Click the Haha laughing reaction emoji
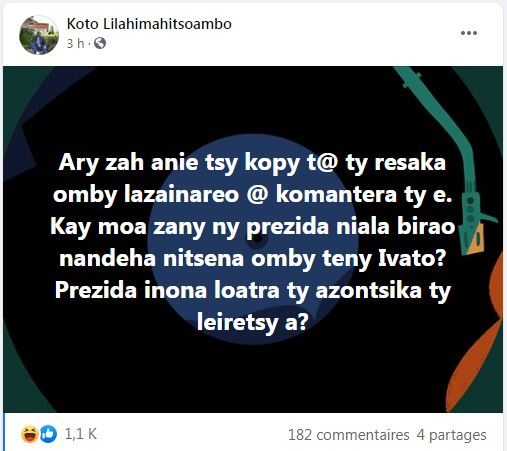Viewport: 507px width, 451px height. (x=29, y=434)
